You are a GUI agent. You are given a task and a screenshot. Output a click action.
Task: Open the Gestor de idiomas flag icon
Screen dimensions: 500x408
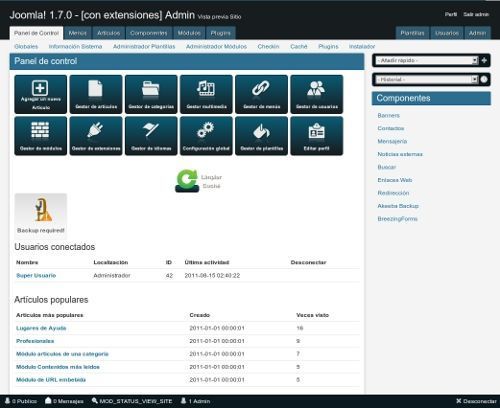(x=151, y=136)
